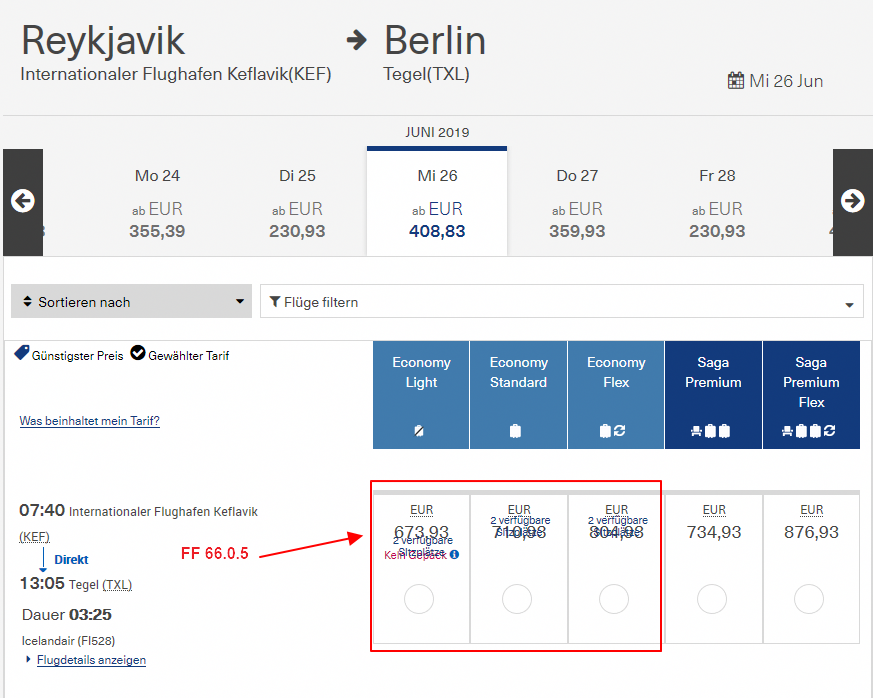The height and width of the screenshot is (698, 873).
Task: Open the Sortieren nach dropdown
Action: [x=131, y=302]
